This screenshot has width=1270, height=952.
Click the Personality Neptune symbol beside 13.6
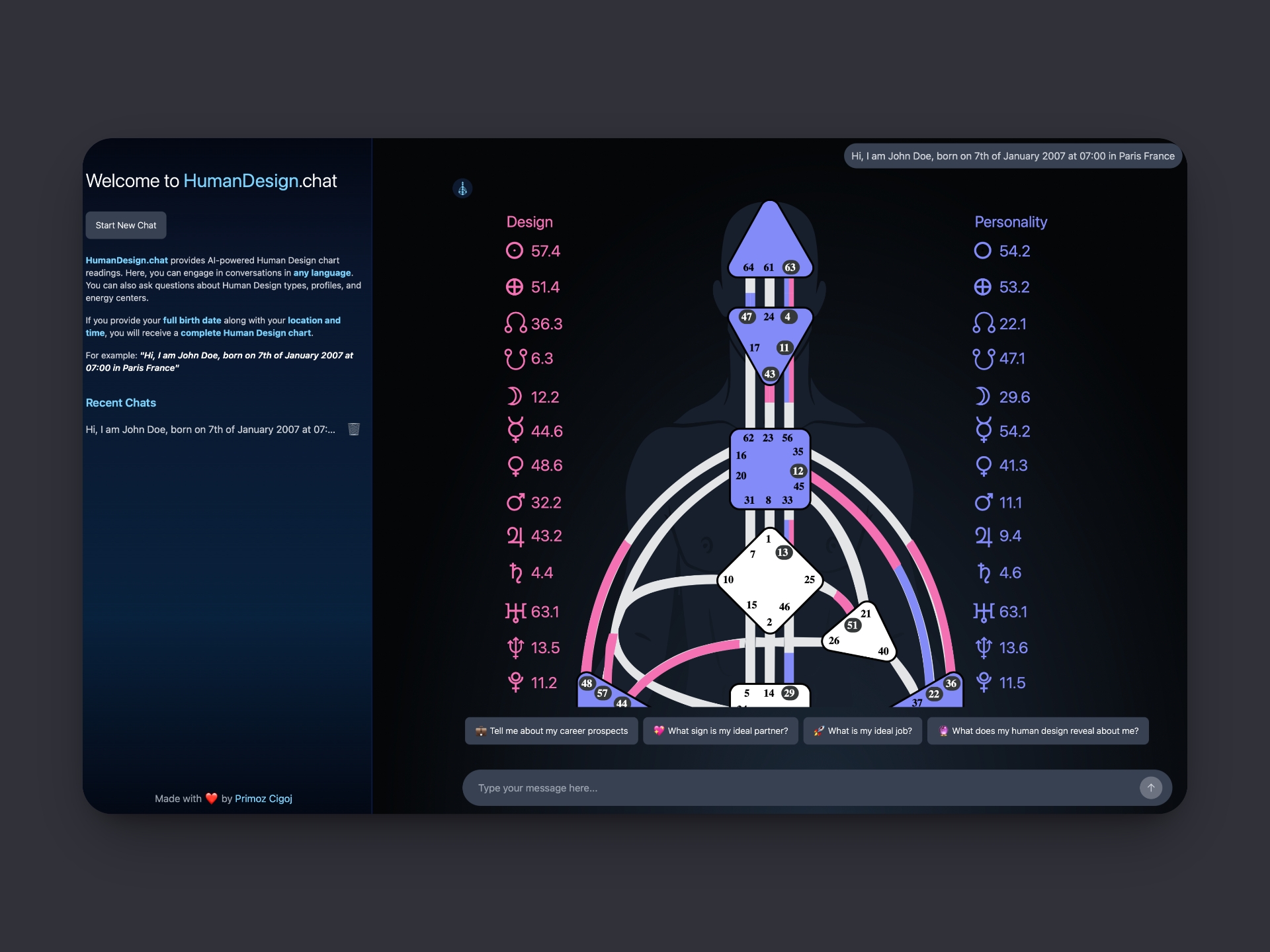coord(984,648)
